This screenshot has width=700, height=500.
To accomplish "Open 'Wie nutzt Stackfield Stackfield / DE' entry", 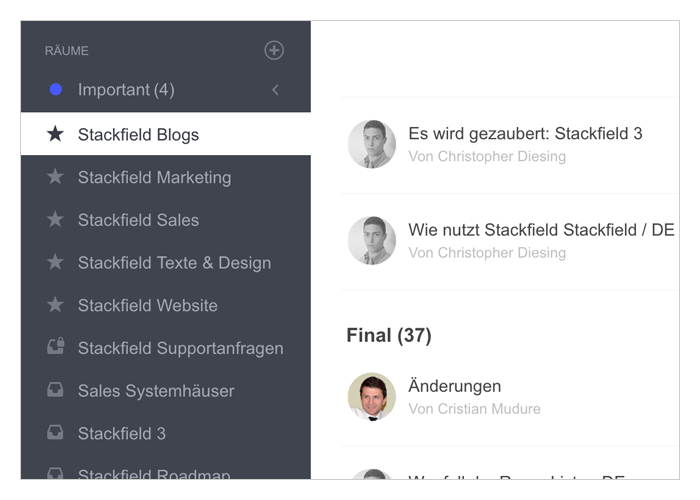I will [541, 230].
